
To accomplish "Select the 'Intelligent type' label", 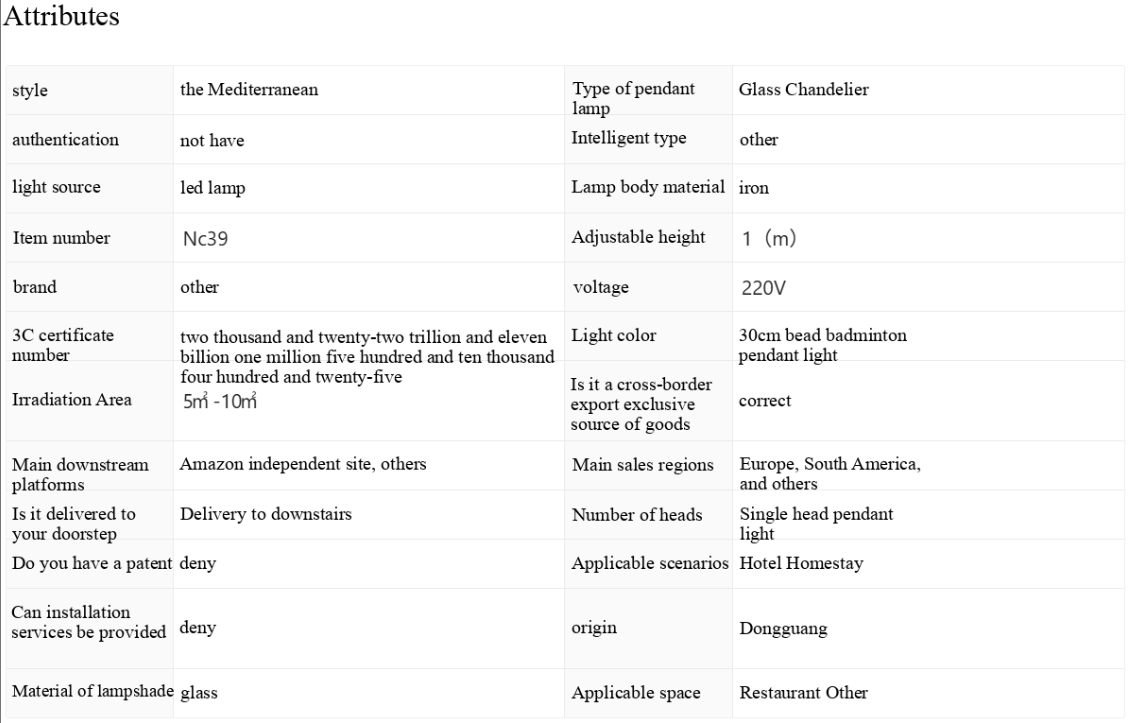I will click(x=629, y=138).
